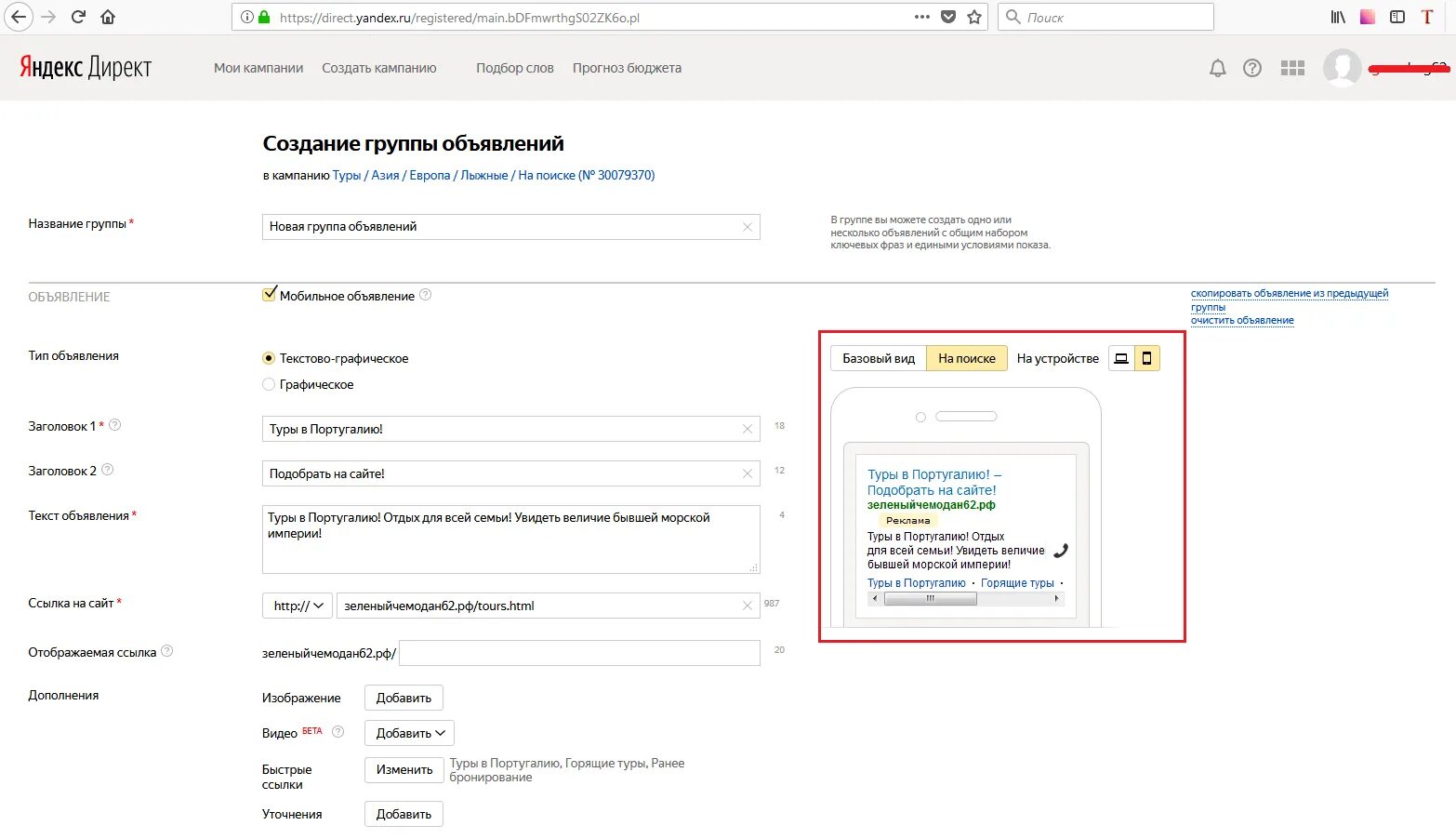Clear the site link field with X icon
Image resolution: width=1456 pixels, height=839 pixels.
(x=748, y=606)
